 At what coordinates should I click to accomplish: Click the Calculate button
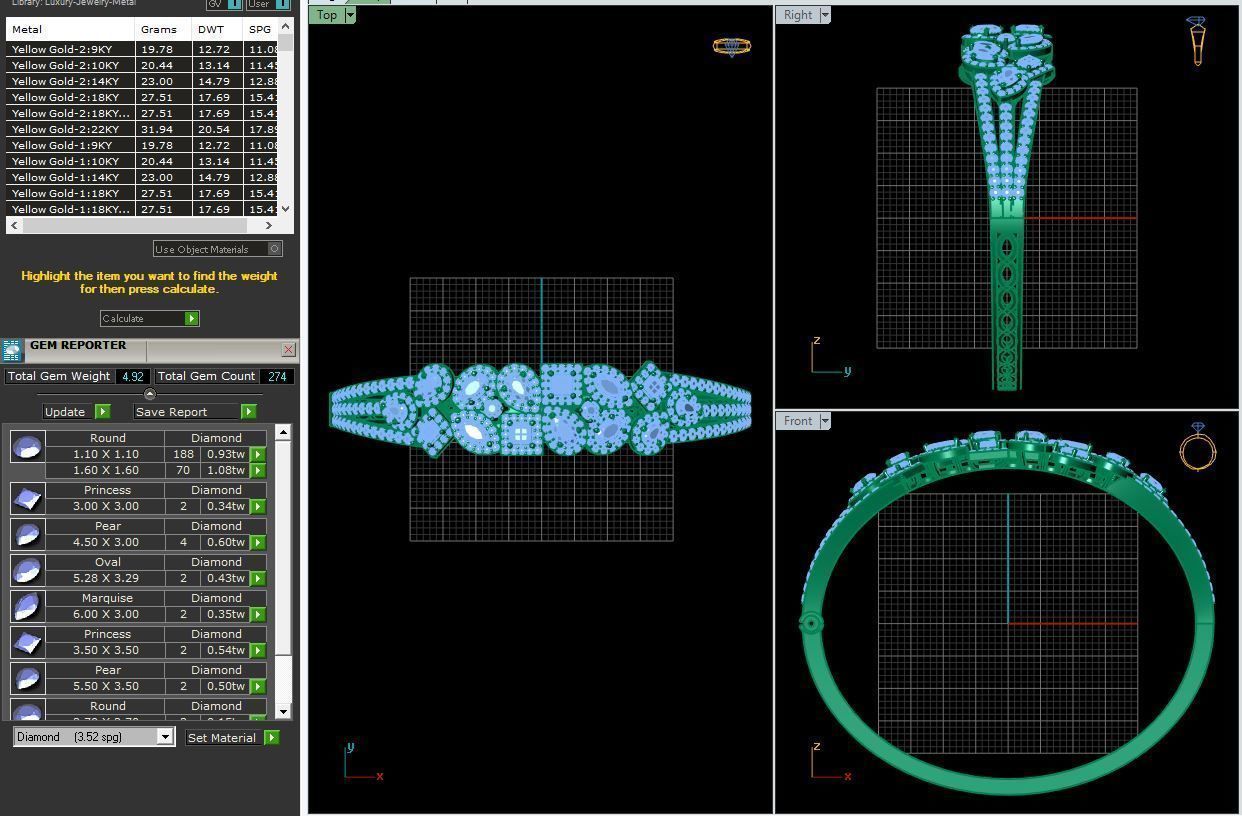150,318
